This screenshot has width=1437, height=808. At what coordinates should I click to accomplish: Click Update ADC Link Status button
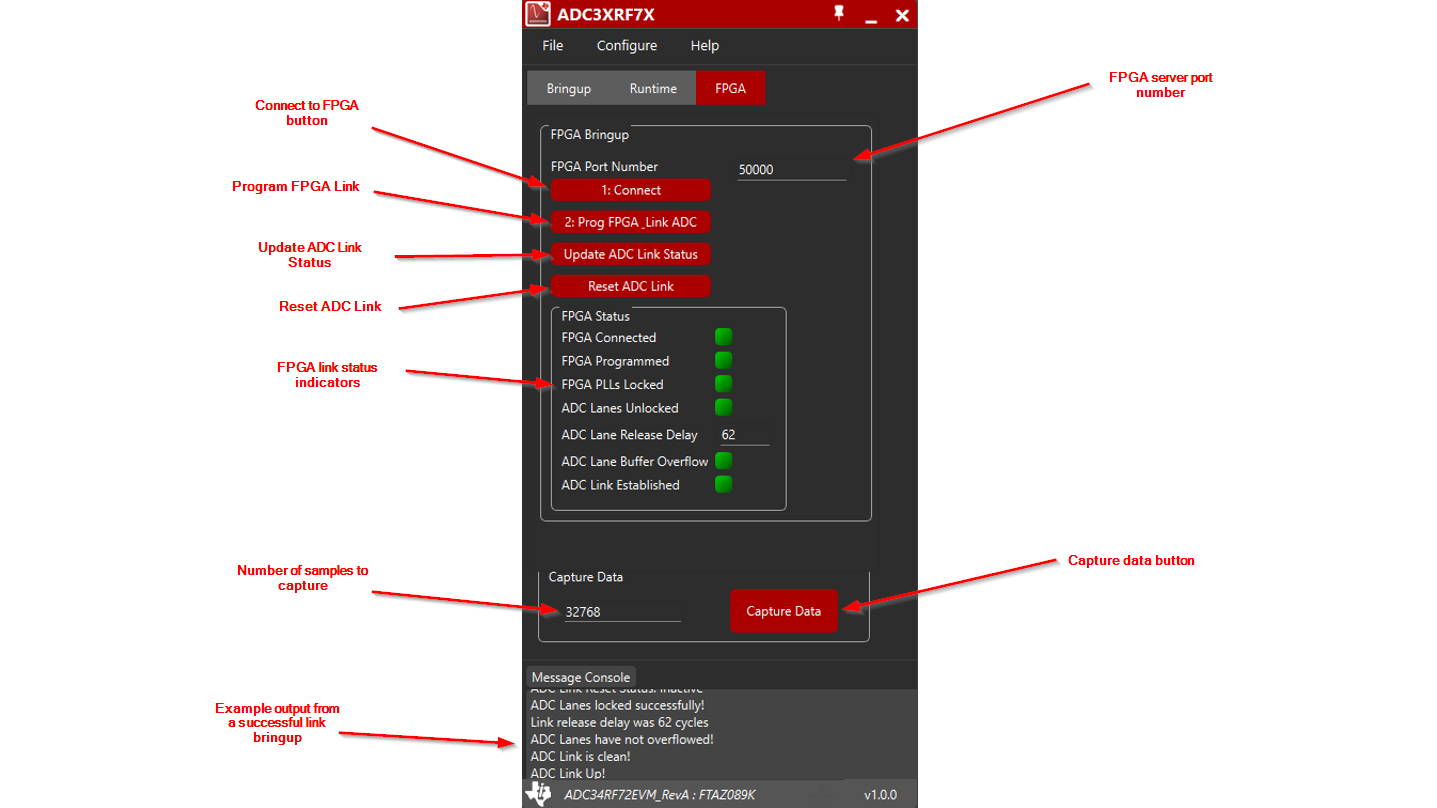[630, 254]
